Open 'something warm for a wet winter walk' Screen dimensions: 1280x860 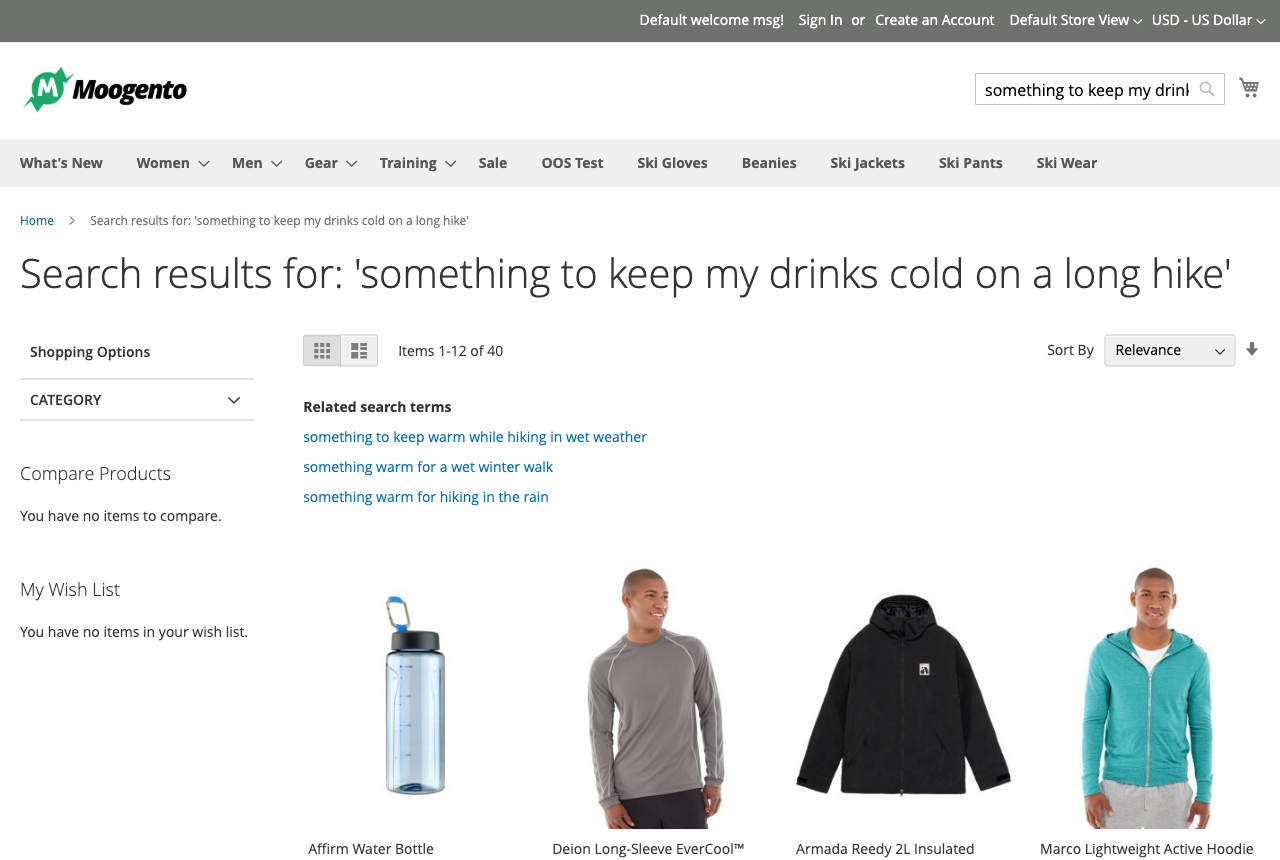click(x=428, y=467)
